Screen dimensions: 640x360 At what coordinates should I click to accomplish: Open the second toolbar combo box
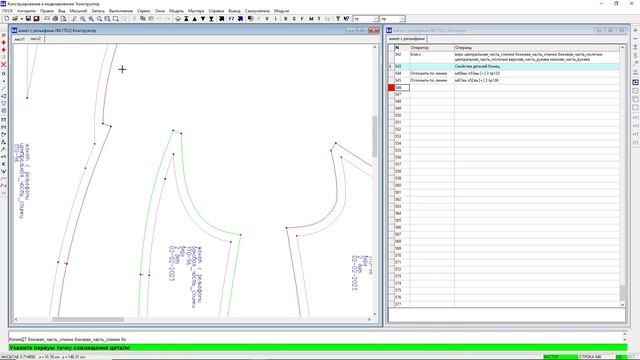point(392,19)
